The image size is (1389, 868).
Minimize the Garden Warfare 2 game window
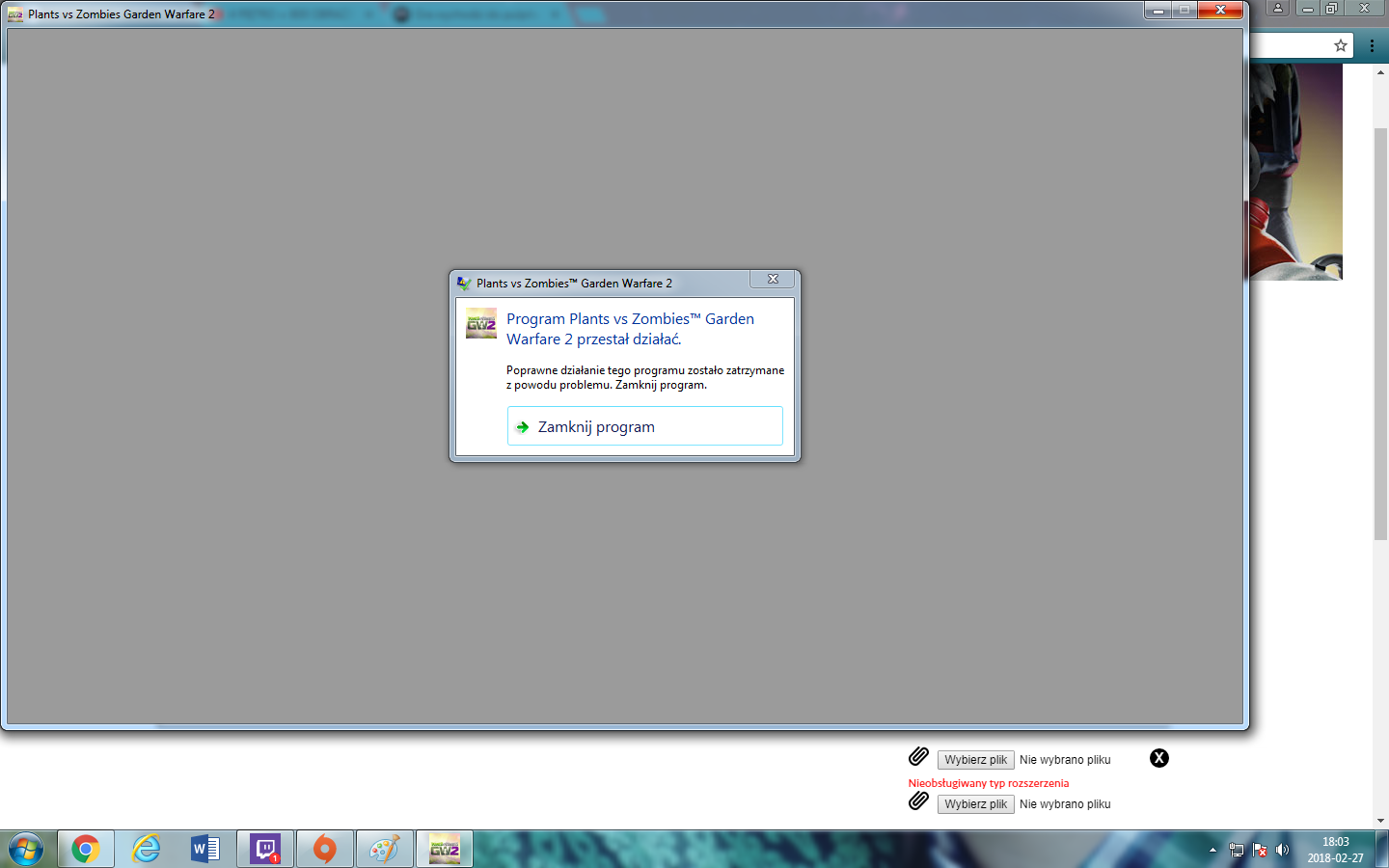1157,10
